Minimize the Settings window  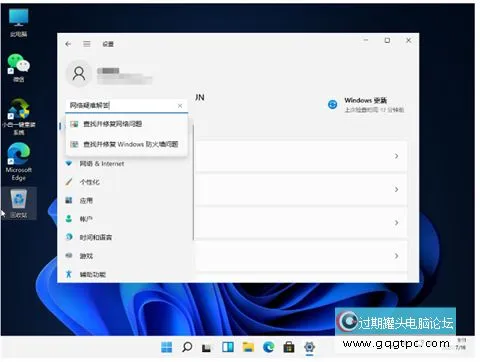[x=366, y=40]
